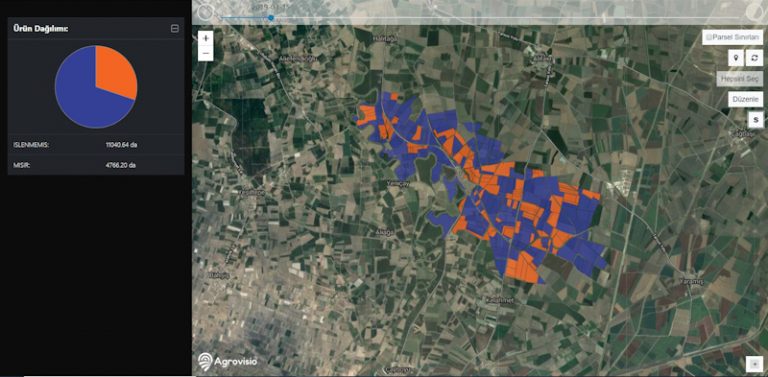Click the circular play button on timeline bar
Image resolution: width=768 pixels, height=377 pixels.
coord(205,12)
